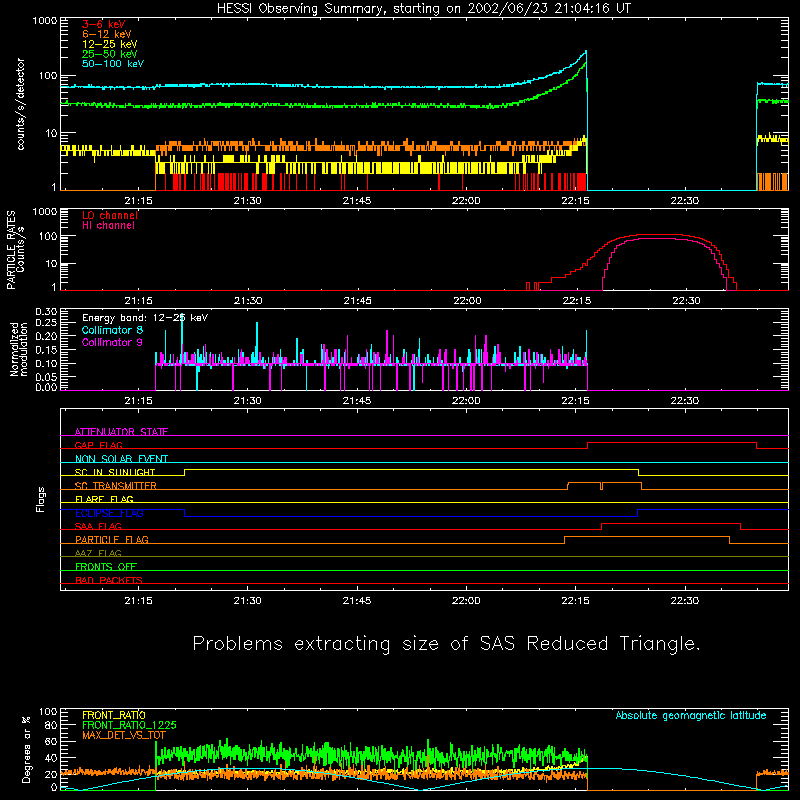Click 0.30 on the modulation axis

point(46,311)
